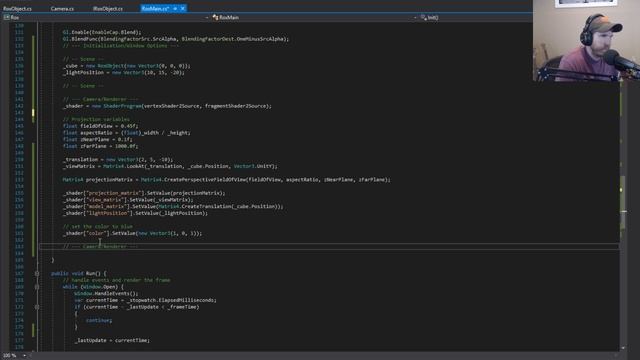Image resolution: width=640 pixels, height=360 pixels.
Task: Collapse the public void Run() method outline
Action: (x=37, y=273)
